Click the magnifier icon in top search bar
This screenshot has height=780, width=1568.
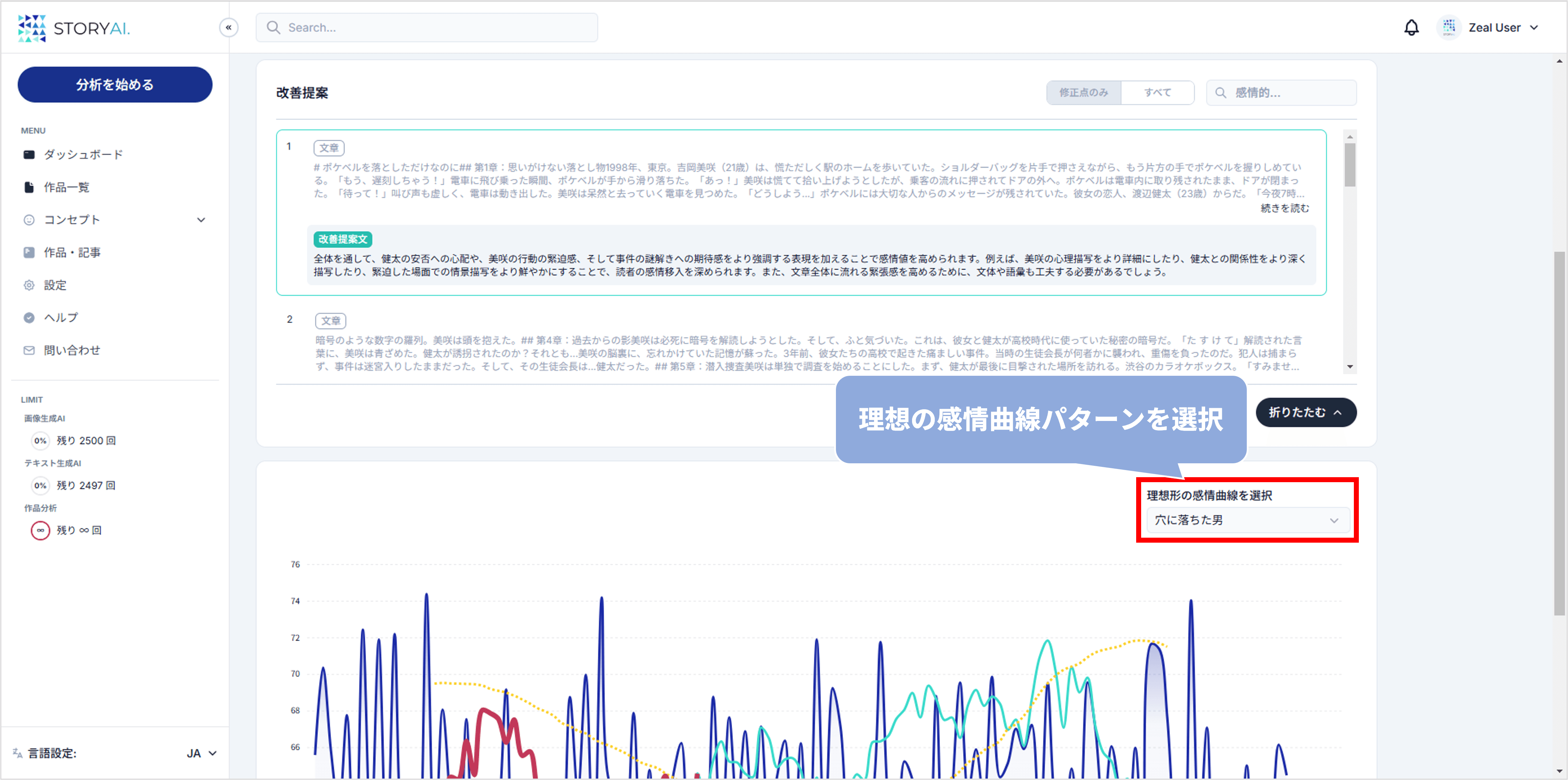coord(273,27)
